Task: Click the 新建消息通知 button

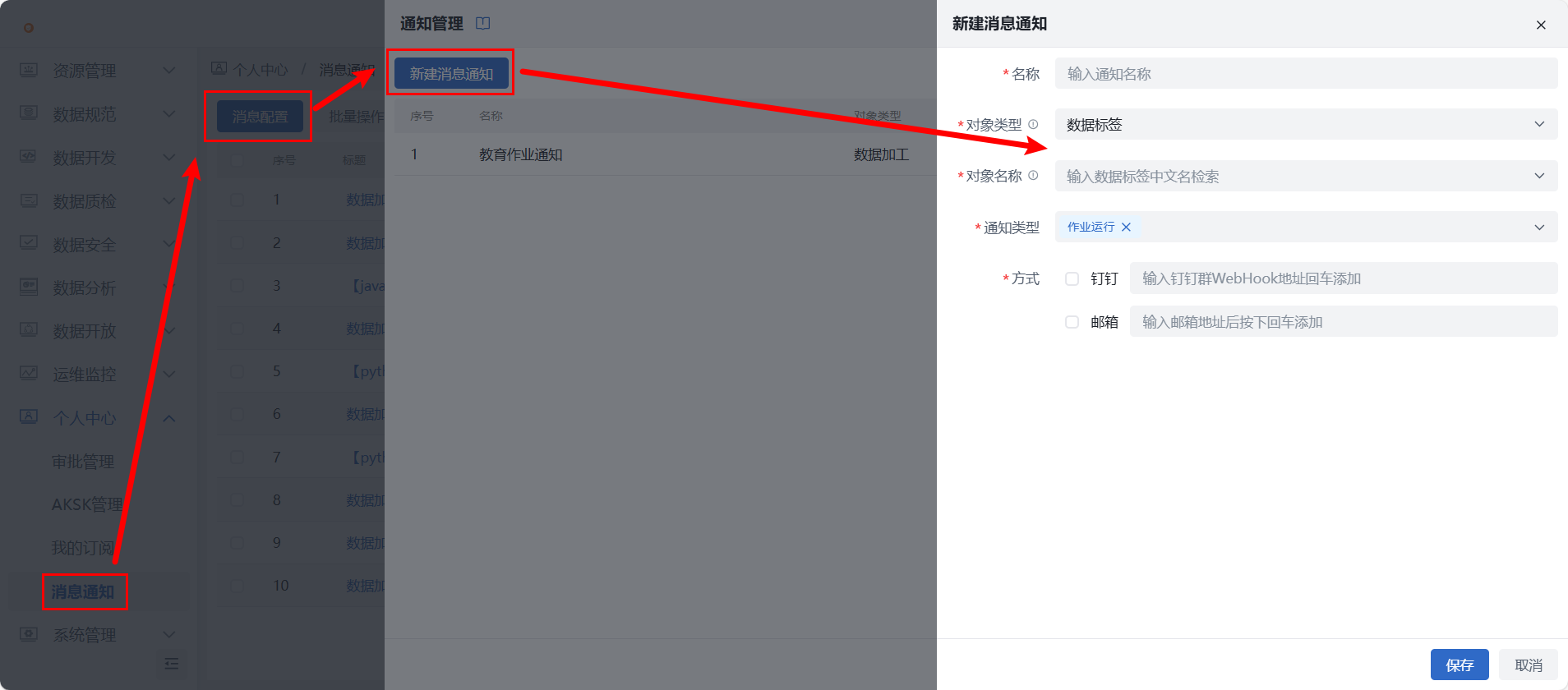Action: pyautogui.click(x=451, y=73)
